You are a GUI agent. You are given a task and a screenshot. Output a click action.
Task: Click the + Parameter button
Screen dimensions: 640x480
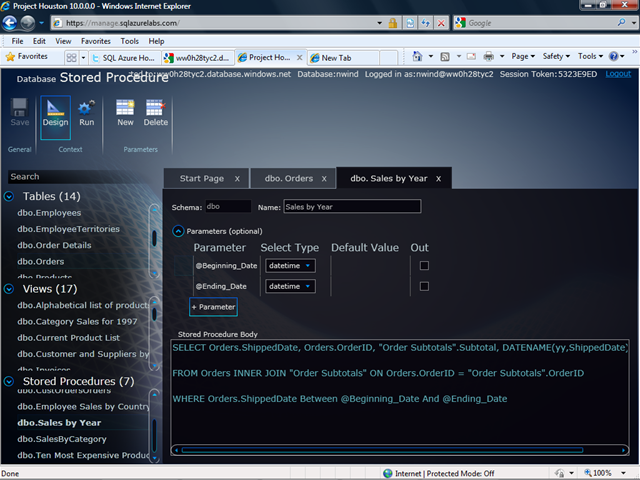click(213, 307)
